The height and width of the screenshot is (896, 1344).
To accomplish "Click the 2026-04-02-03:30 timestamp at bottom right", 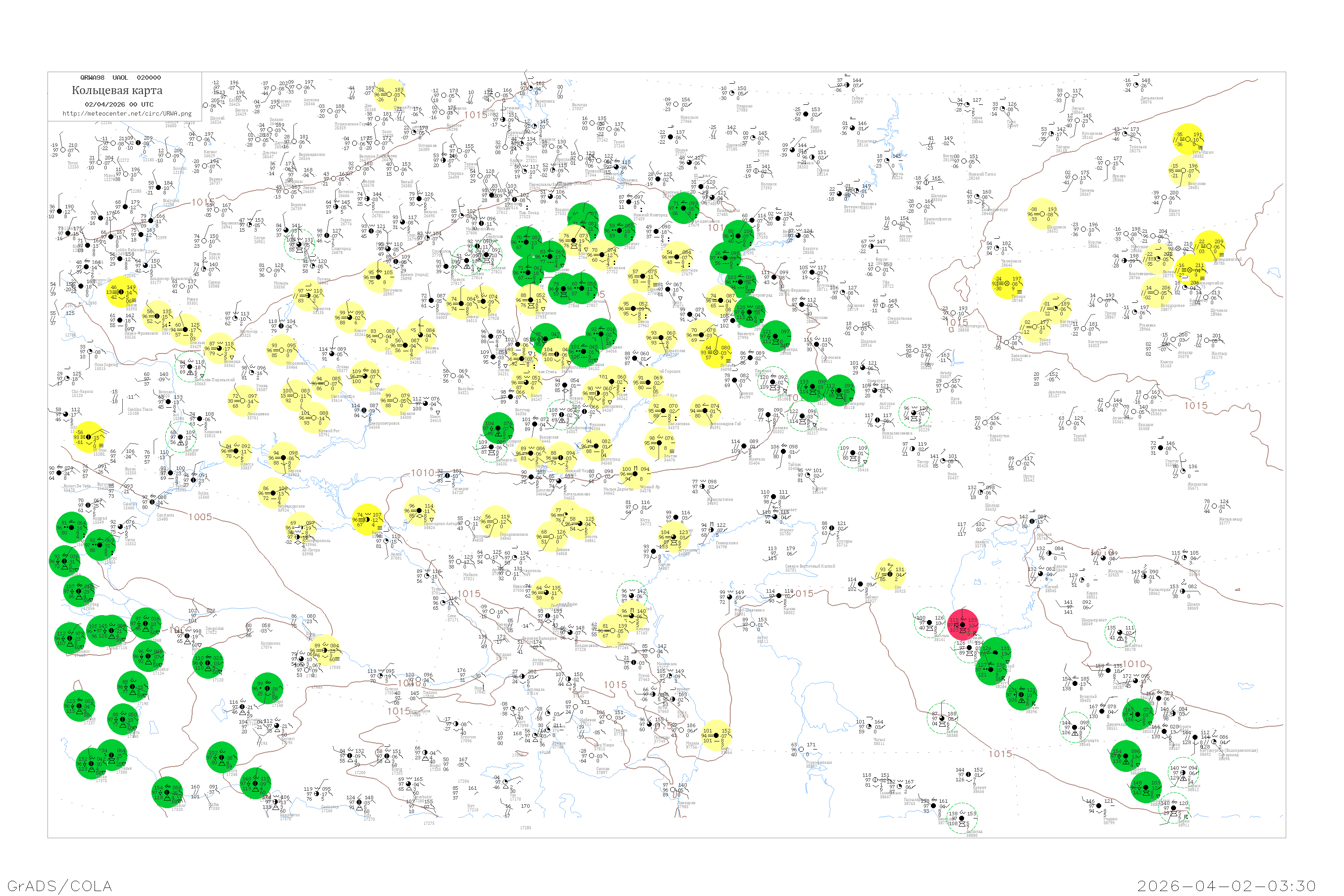I will coord(1226,886).
